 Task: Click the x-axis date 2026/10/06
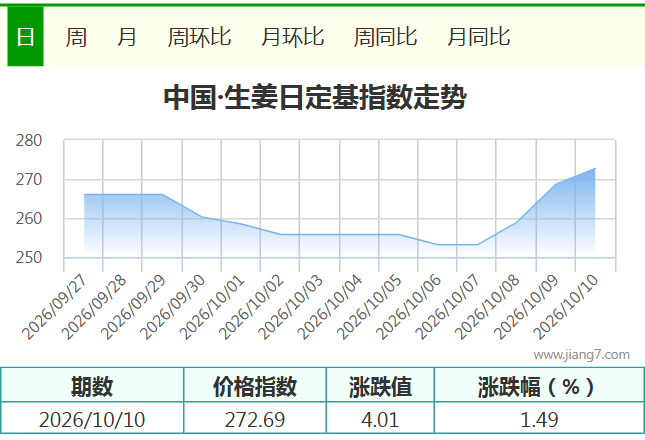coord(408,307)
